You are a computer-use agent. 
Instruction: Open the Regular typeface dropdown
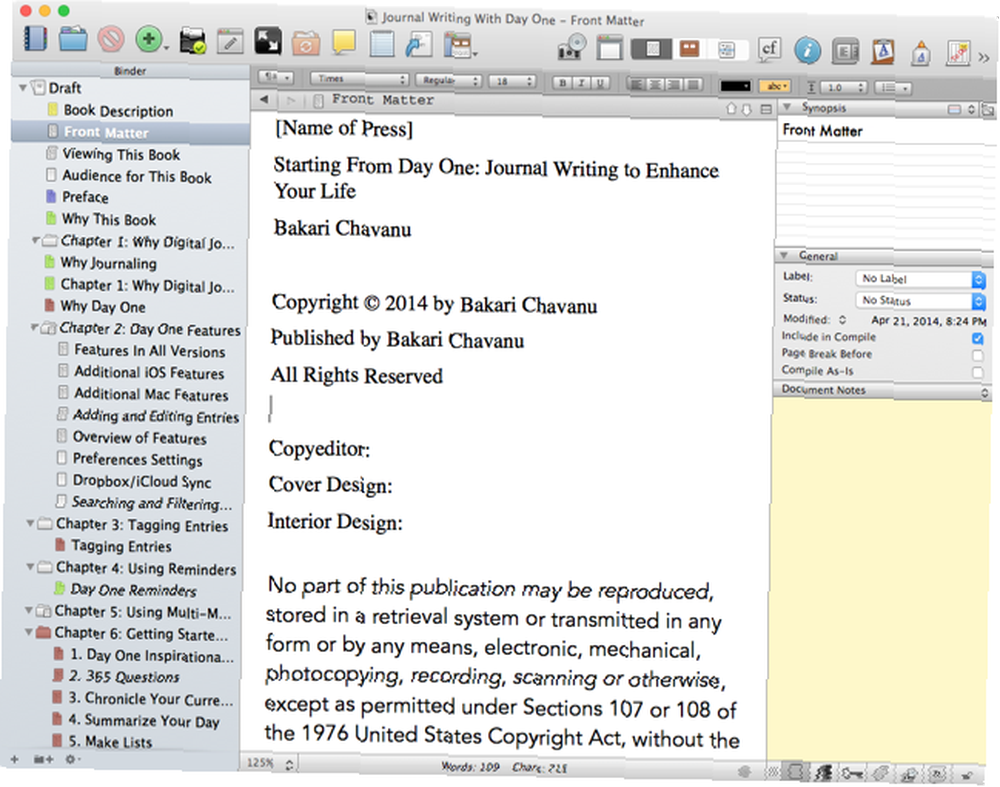(x=448, y=80)
